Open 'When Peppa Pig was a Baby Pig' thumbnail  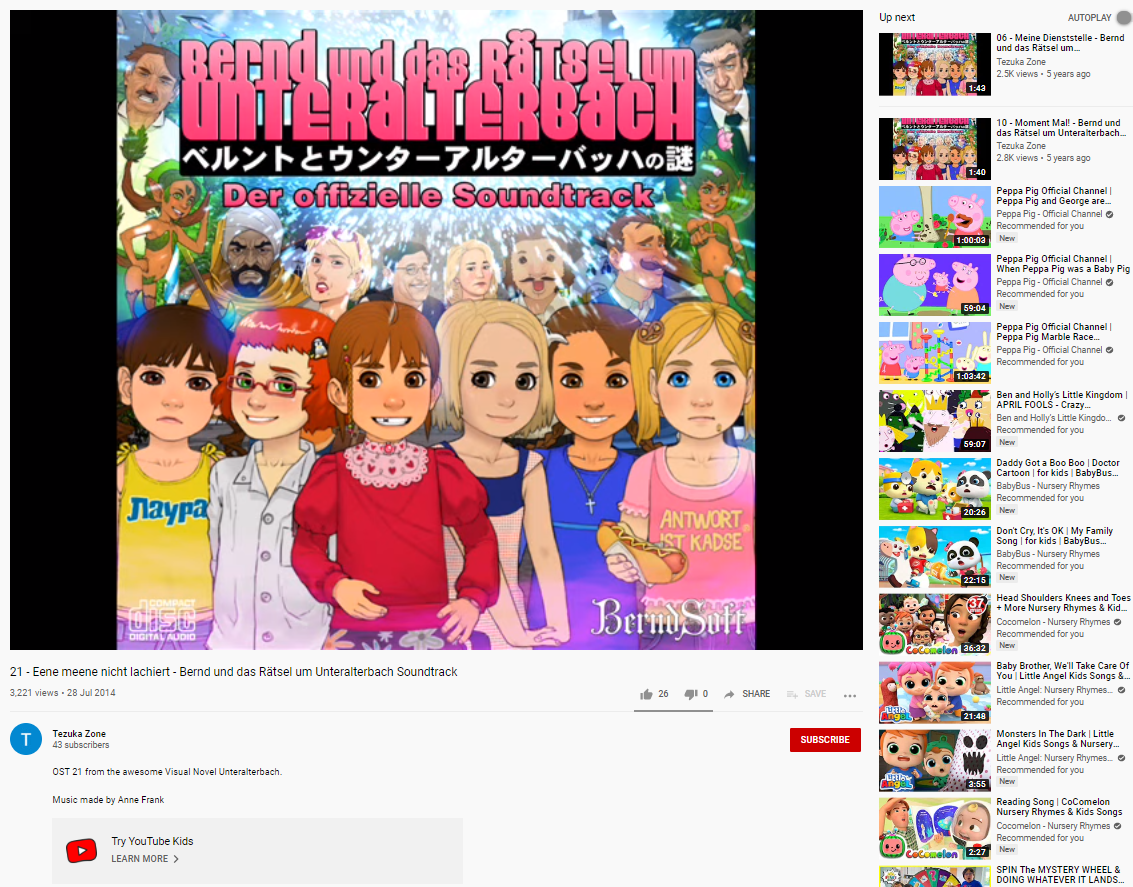click(x=934, y=285)
